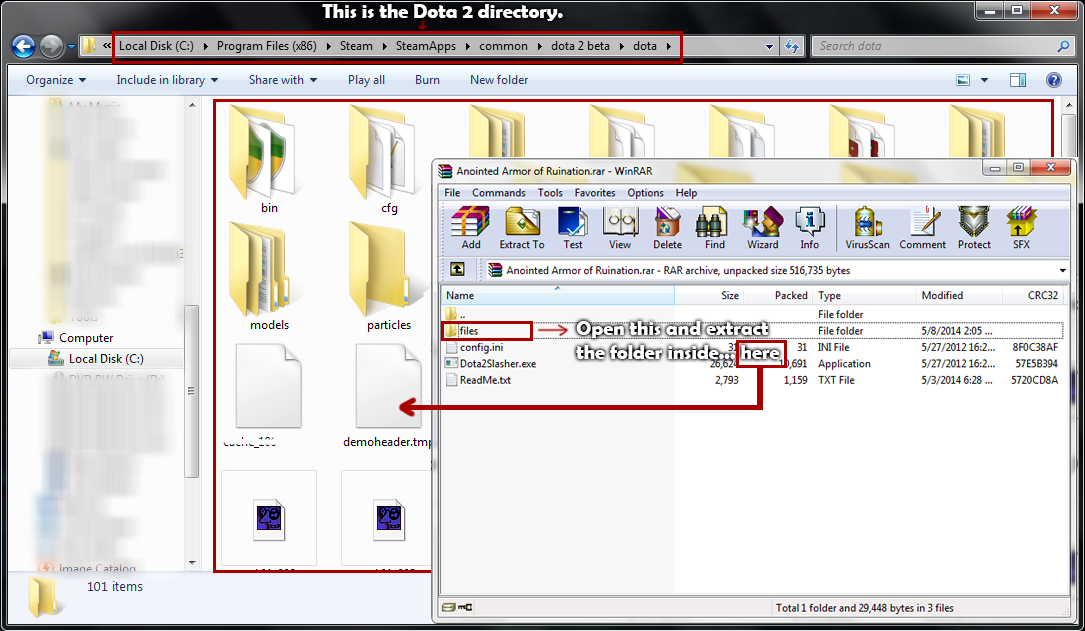Open the Organize dropdown in Explorer
1085x631 pixels.
coord(56,80)
